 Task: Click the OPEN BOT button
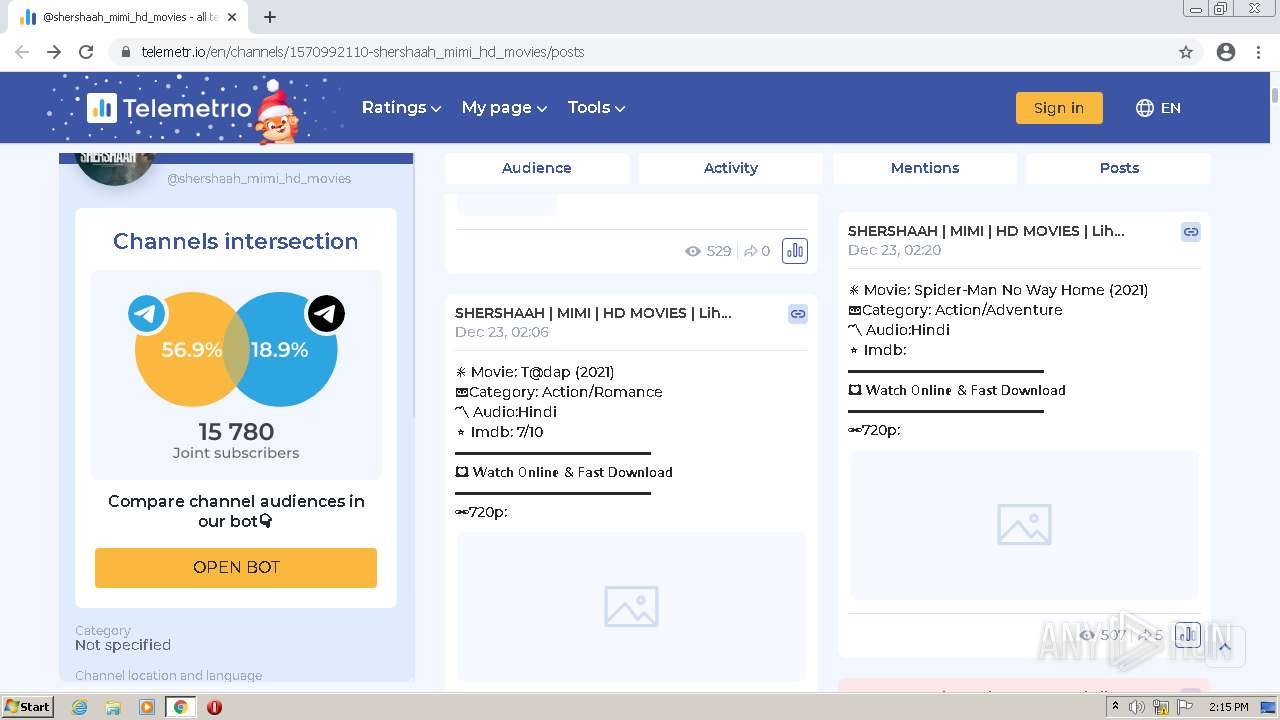236,567
